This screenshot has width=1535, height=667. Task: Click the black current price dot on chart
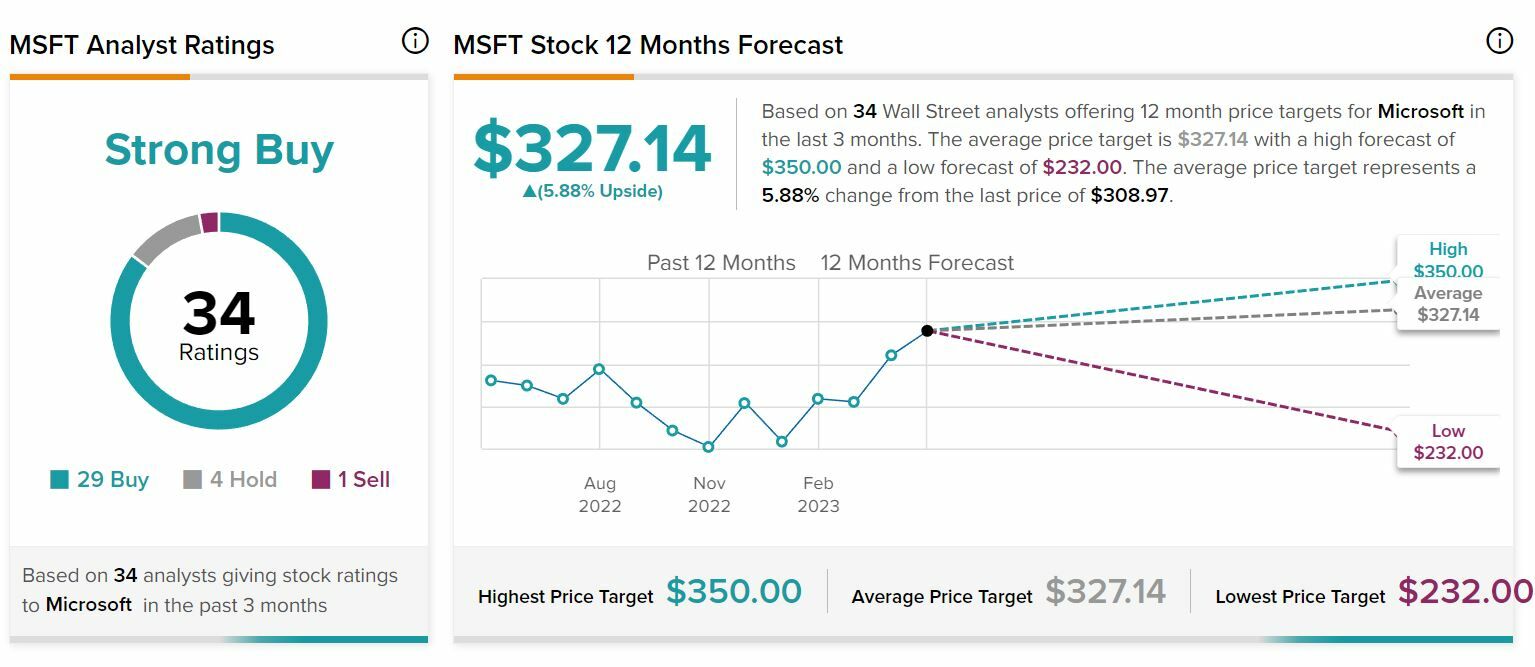927,330
